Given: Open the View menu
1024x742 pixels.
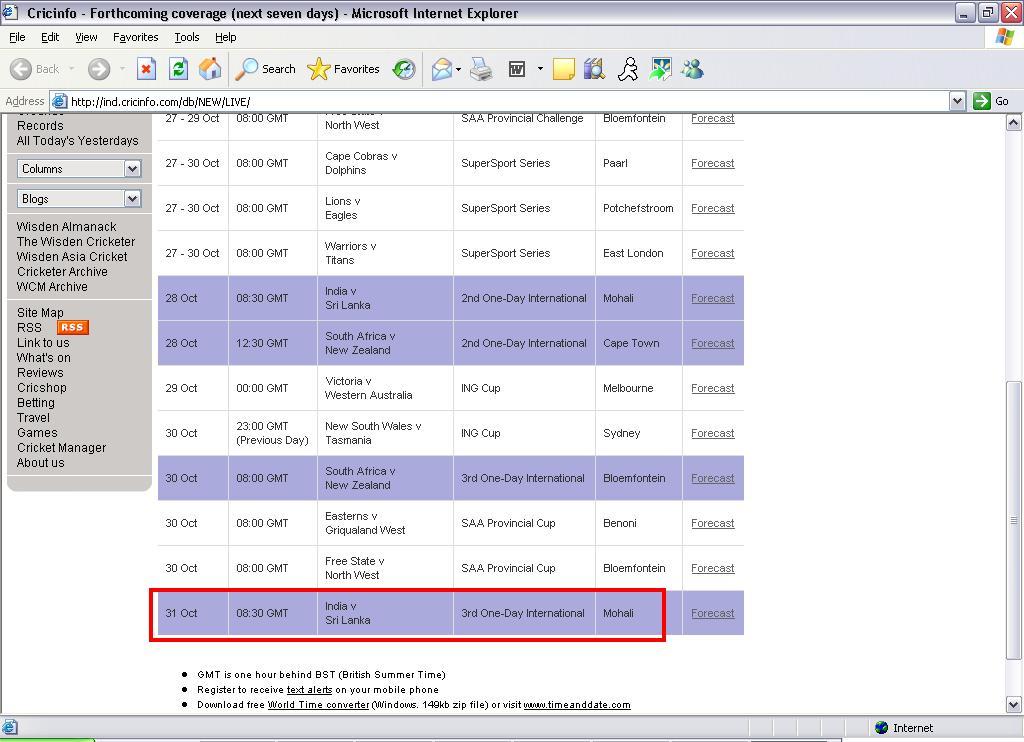Looking at the screenshot, I should tap(86, 37).
